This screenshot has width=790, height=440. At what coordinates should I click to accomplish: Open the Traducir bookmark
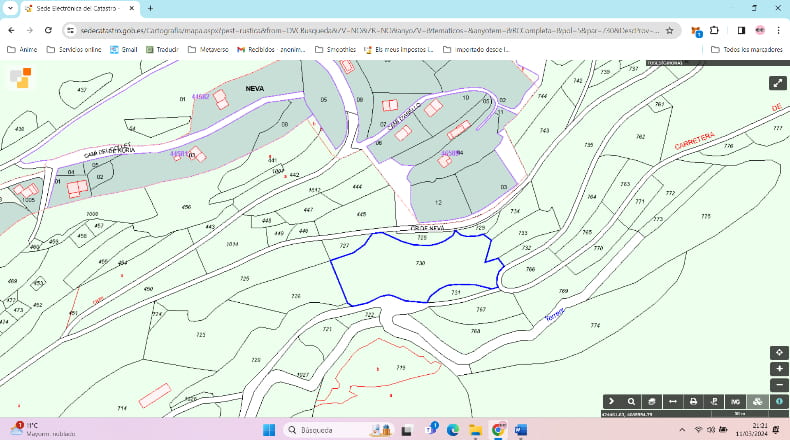tap(162, 49)
